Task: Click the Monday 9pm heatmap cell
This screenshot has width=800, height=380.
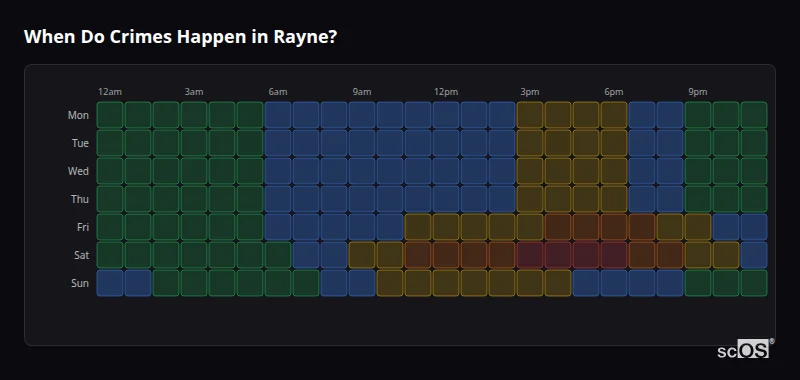Action: coord(698,115)
